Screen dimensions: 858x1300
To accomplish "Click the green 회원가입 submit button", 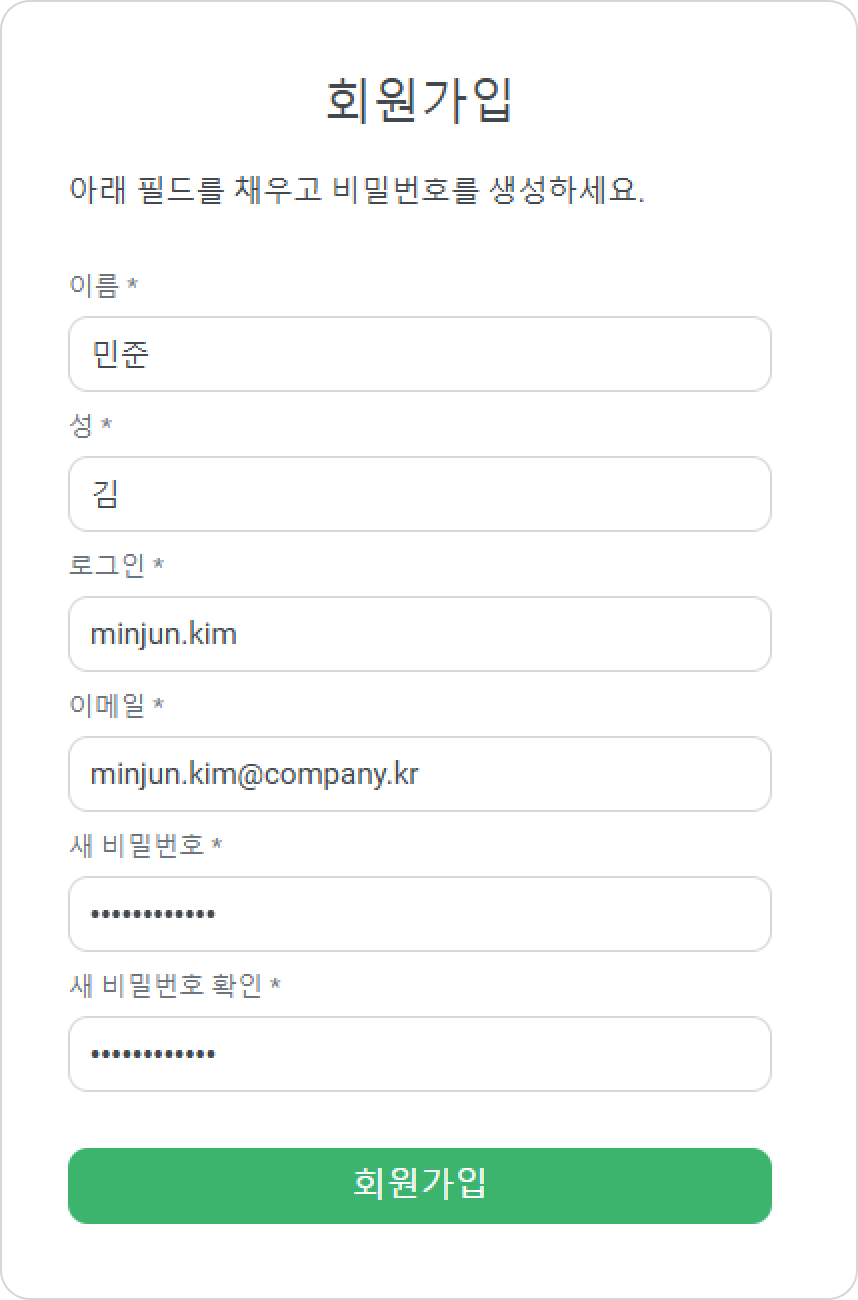I will tap(420, 1186).
